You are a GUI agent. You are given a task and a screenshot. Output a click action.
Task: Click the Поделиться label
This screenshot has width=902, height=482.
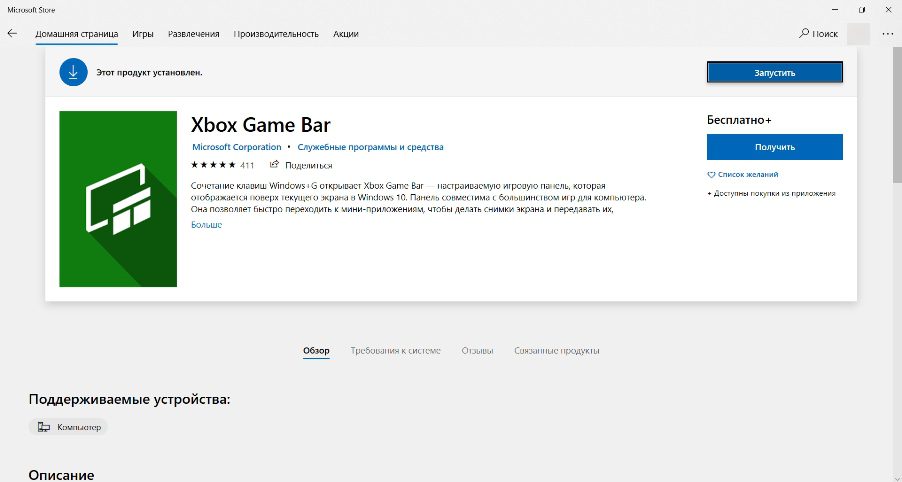(308, 165)
